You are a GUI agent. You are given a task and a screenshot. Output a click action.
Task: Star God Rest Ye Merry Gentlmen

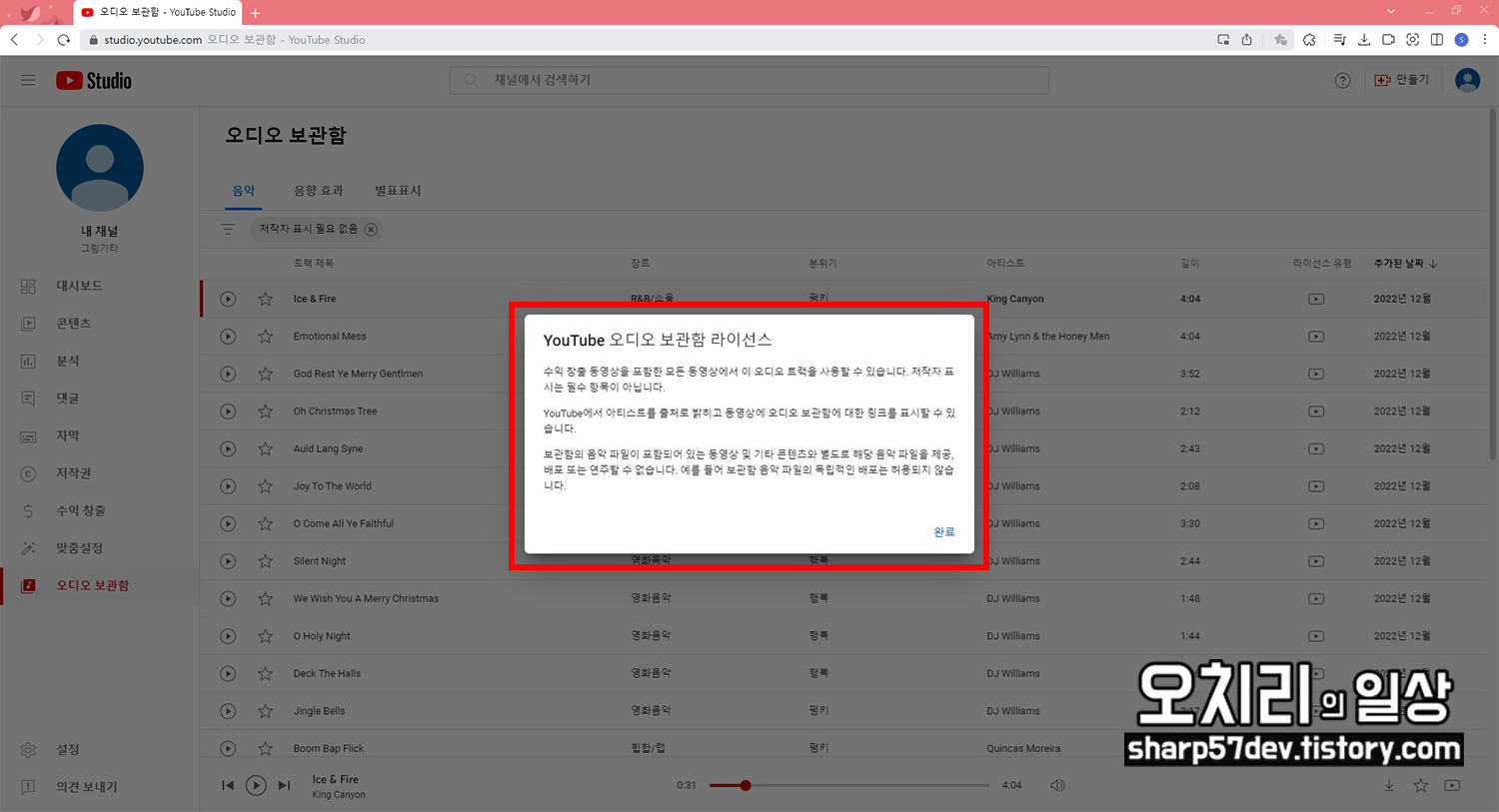(x=265, y=374)
